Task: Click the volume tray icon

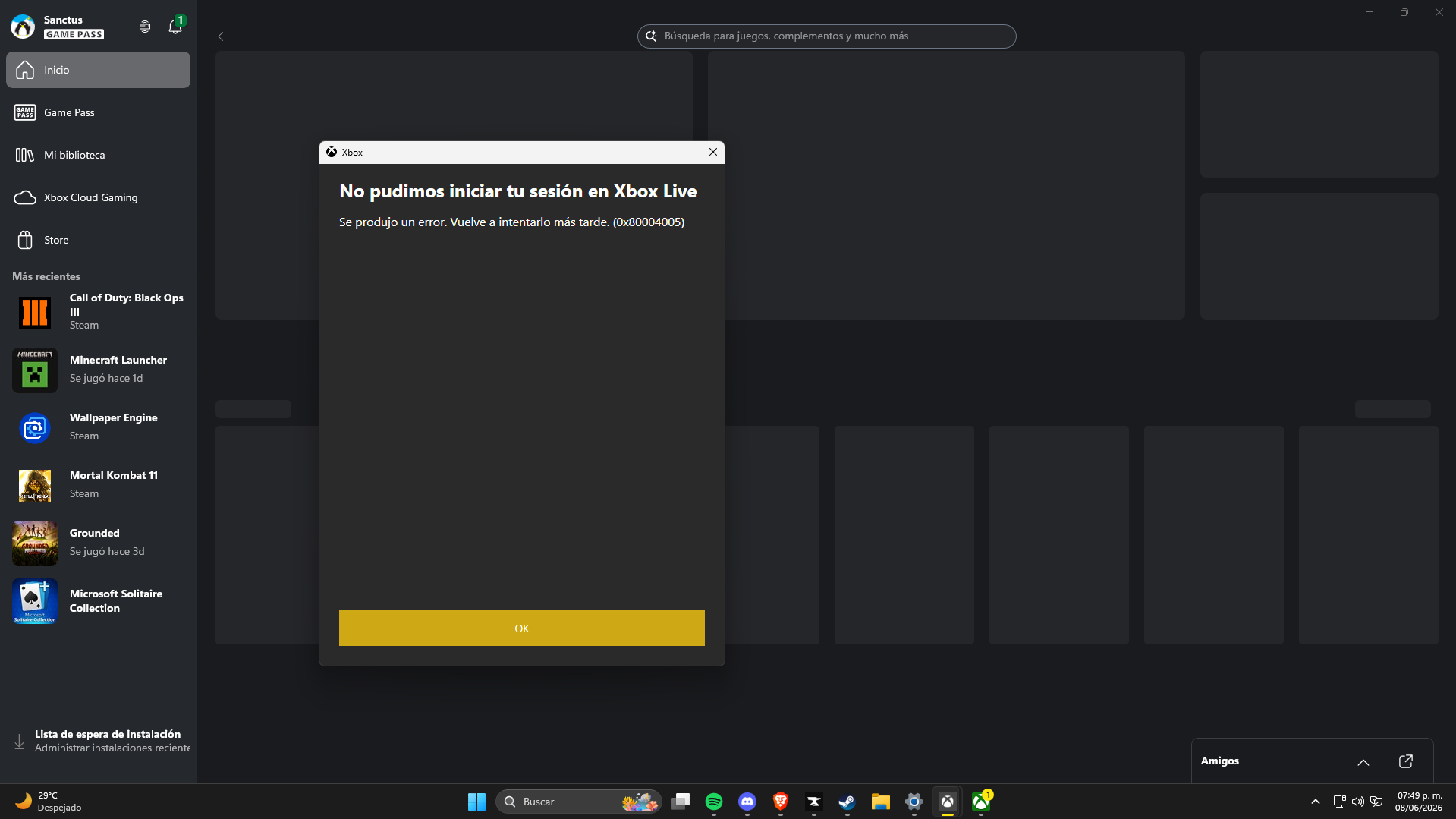Action: point(1358,802)
